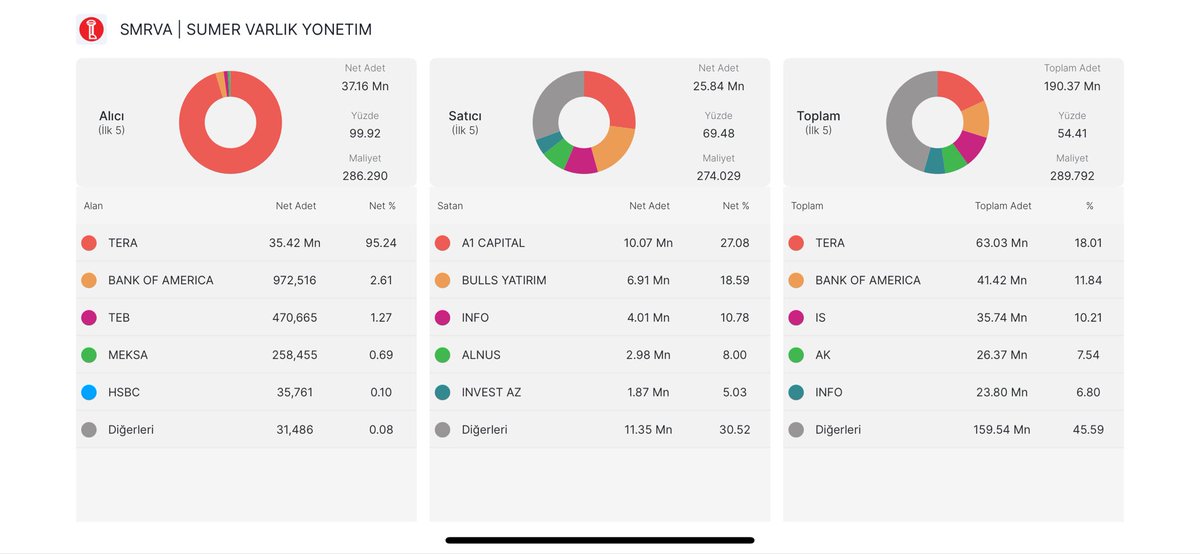This screenshot has width=1200, height=554.
Task: Click Alıcı Yüzde value 99.92
Action: point(365,133)
